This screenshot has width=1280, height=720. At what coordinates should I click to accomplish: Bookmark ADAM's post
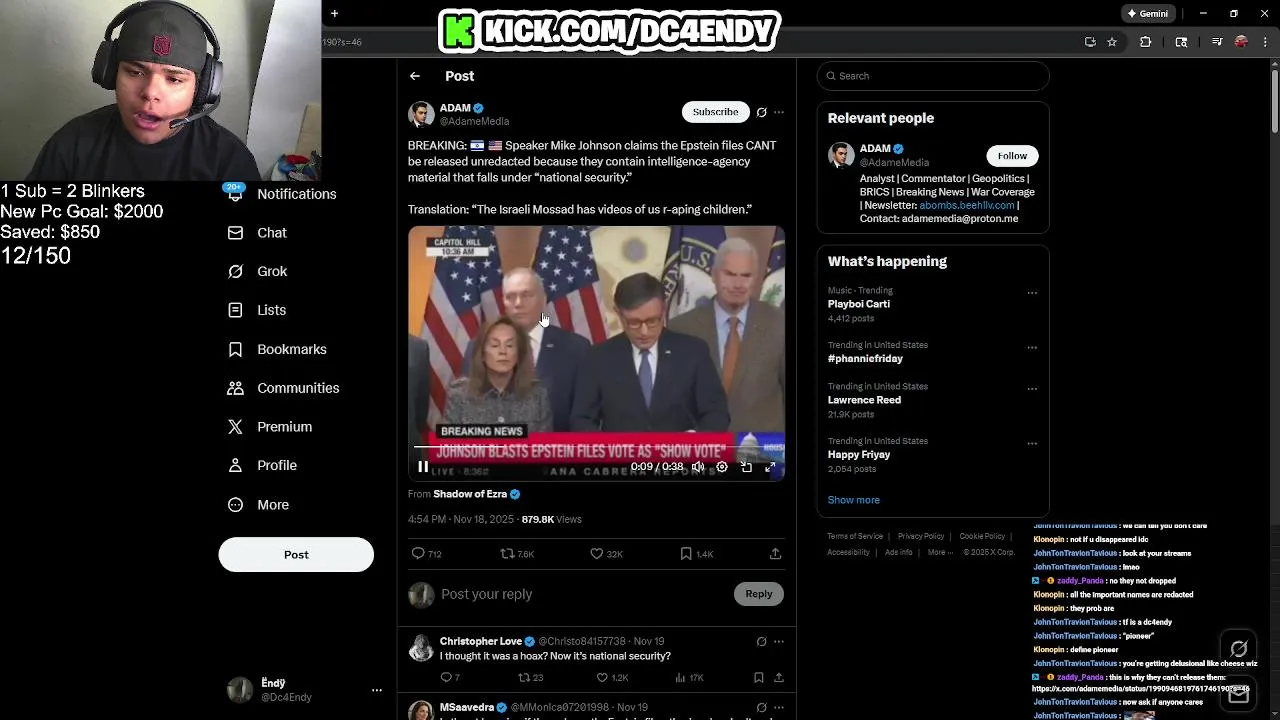point(686,553)
